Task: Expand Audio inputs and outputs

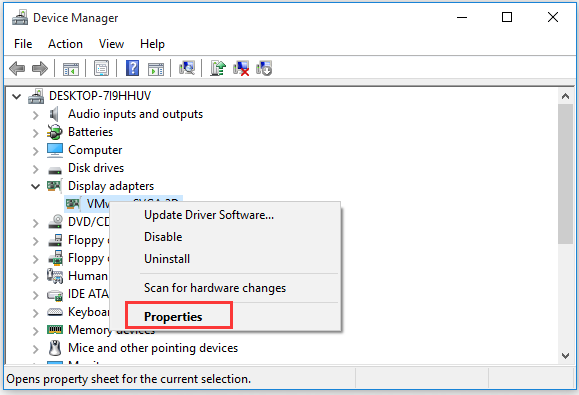Action: [35, 115]
